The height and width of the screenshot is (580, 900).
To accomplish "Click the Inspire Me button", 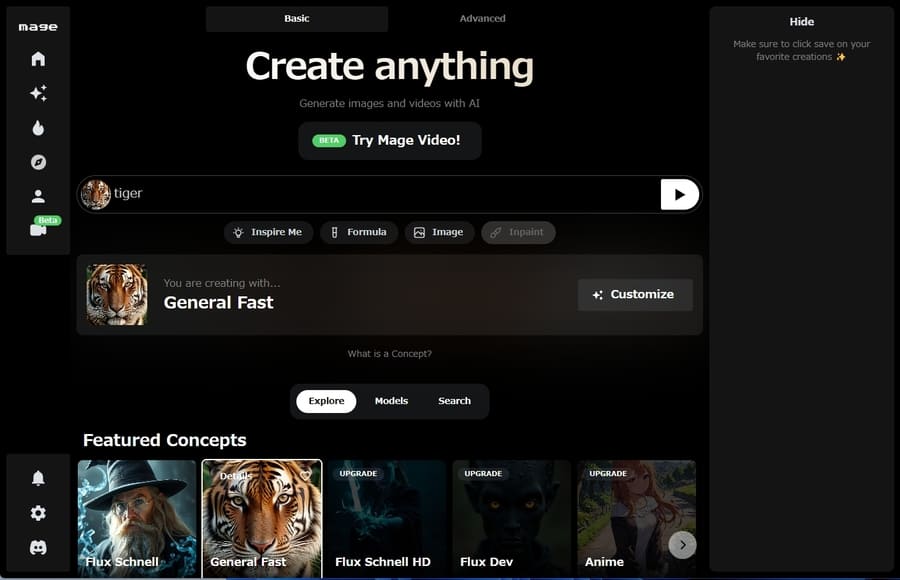I will pos(268,233).
